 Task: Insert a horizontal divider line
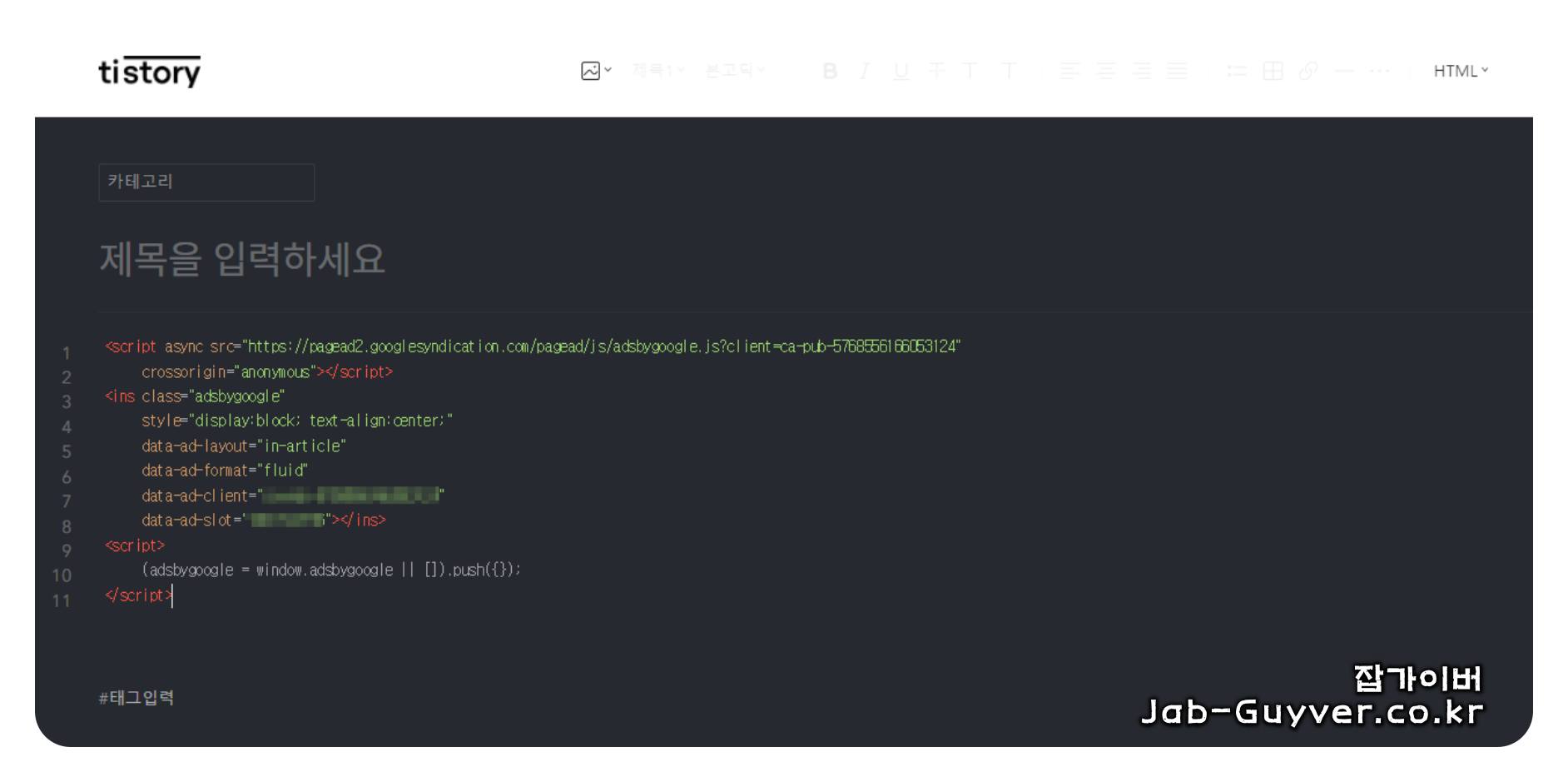pos(1344,71)
